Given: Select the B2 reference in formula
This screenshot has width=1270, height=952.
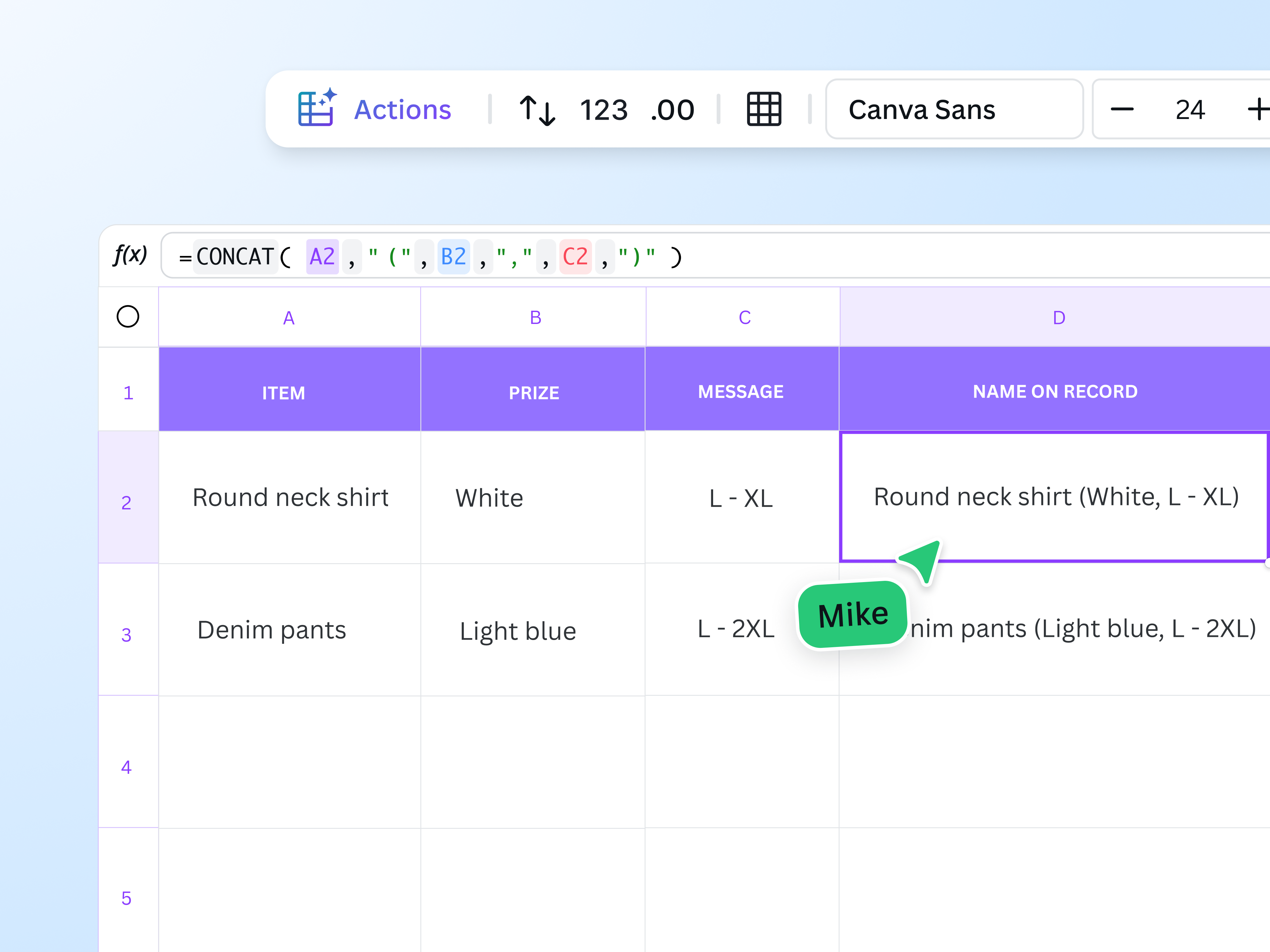Looking at the screenshot, I should point(454,257).
